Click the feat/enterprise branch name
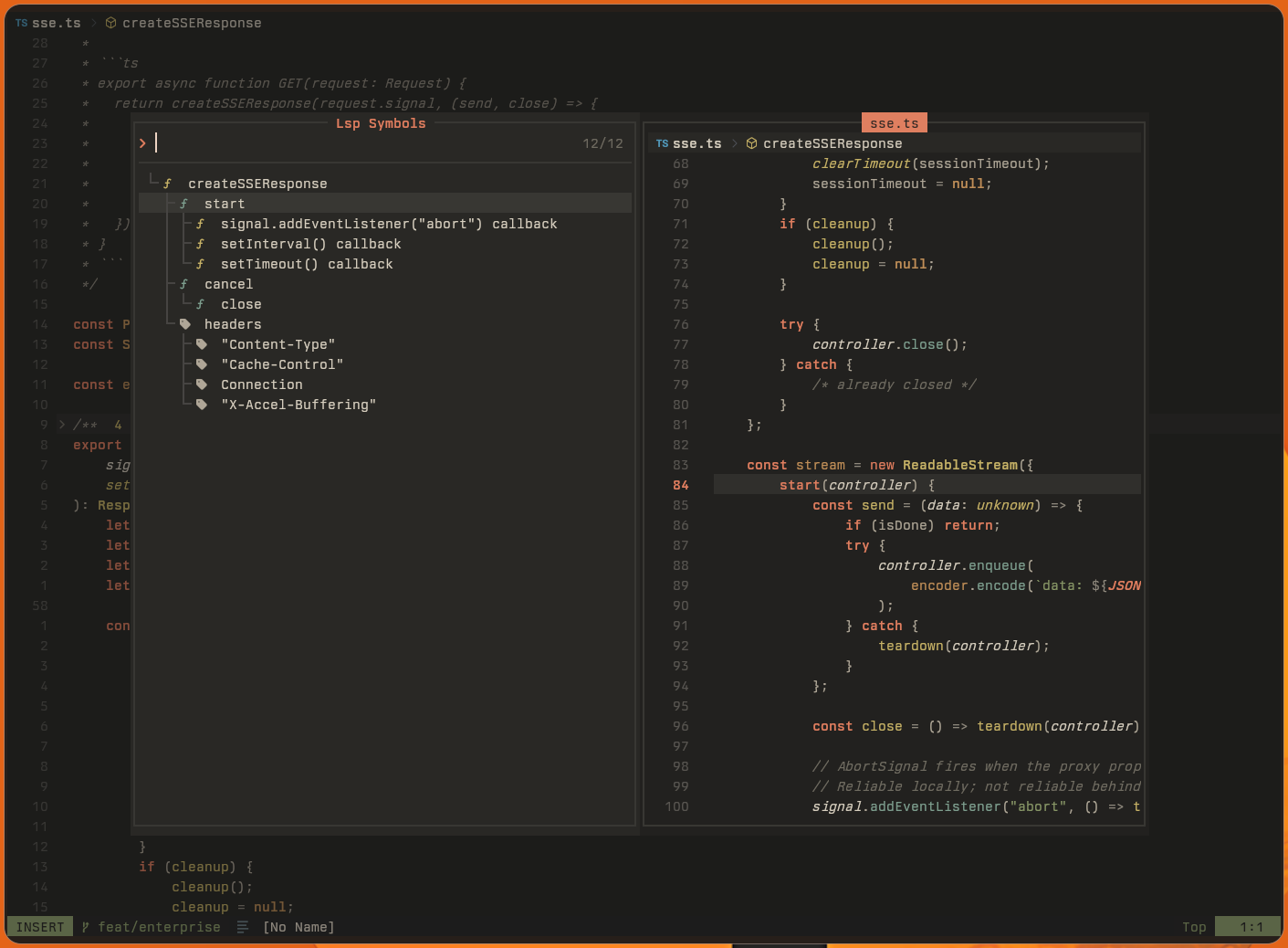Viewport: 1288px width, 948px height. tap(160, 927)
